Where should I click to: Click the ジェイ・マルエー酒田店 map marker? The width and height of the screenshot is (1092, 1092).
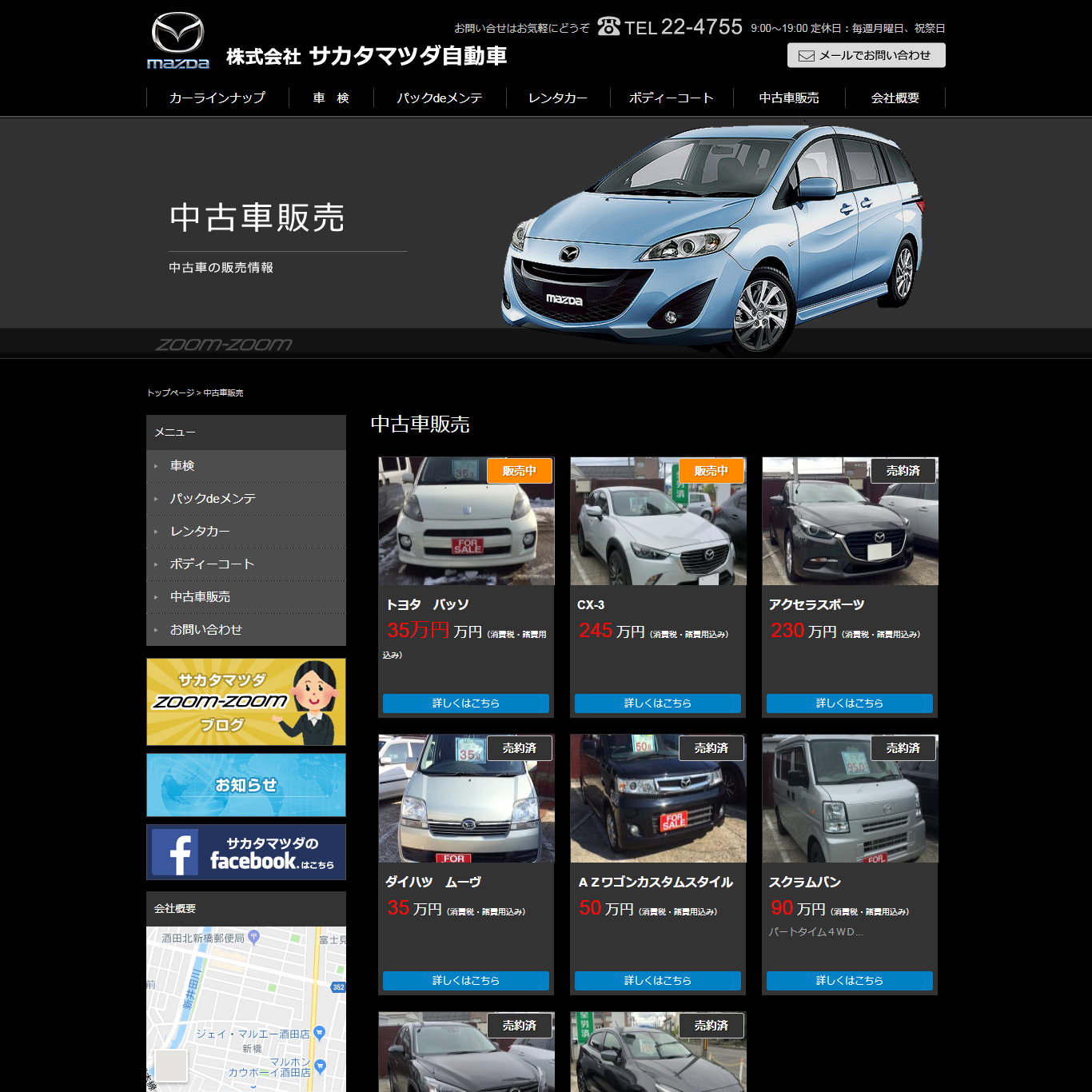pyautogui.click(x=319, y=1033)
